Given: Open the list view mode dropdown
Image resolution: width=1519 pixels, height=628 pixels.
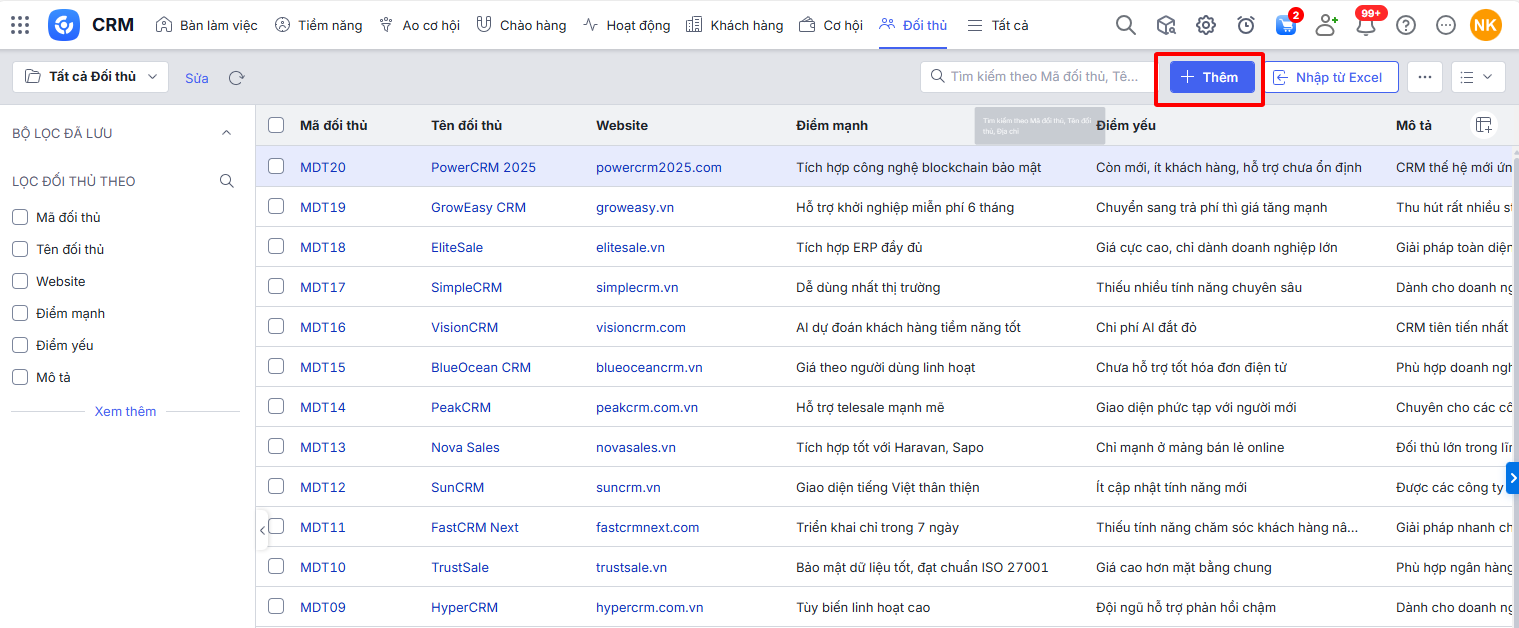Looking at the screenshot, I should point(1477,77).
